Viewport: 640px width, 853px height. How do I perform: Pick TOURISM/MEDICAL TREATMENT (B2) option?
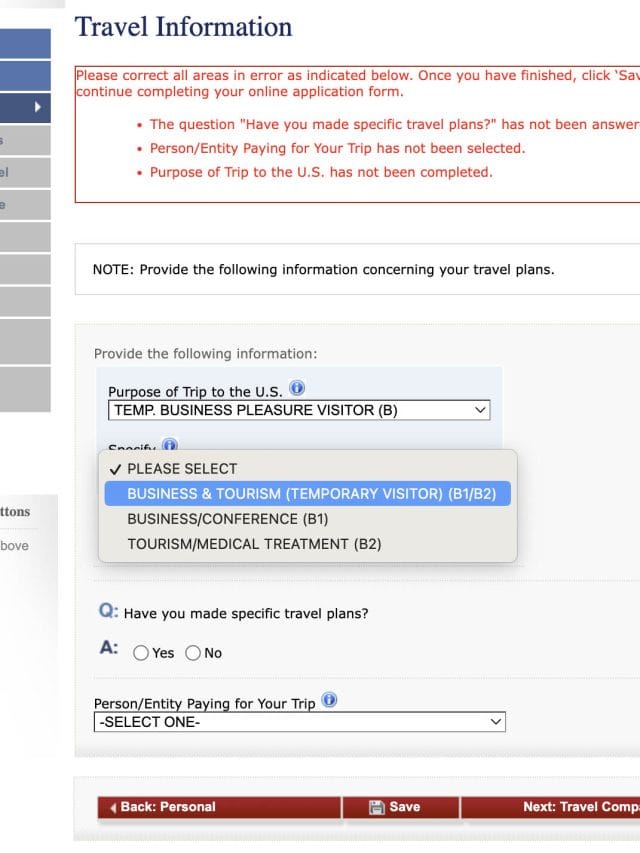254,544
